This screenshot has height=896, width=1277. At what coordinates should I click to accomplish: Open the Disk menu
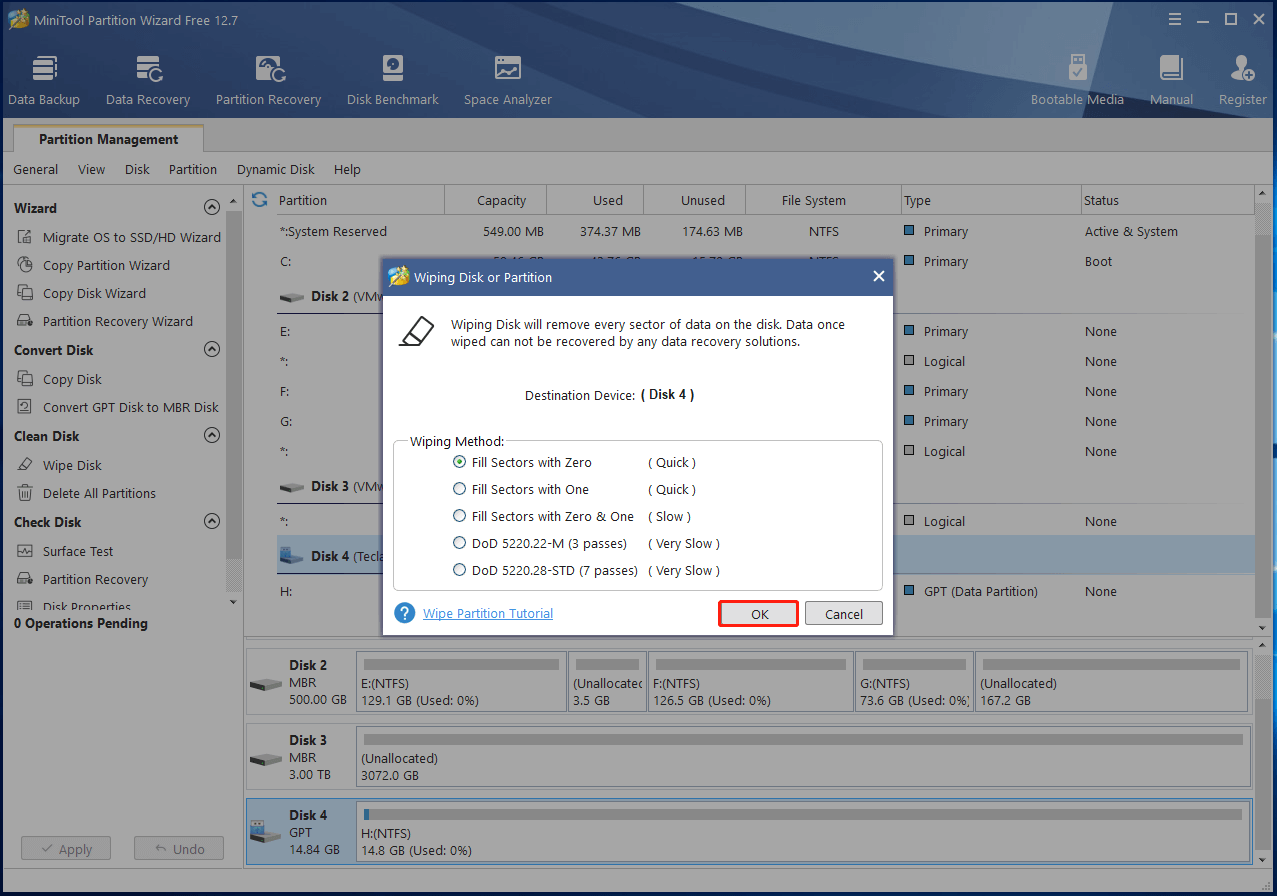tap(137, 169)
